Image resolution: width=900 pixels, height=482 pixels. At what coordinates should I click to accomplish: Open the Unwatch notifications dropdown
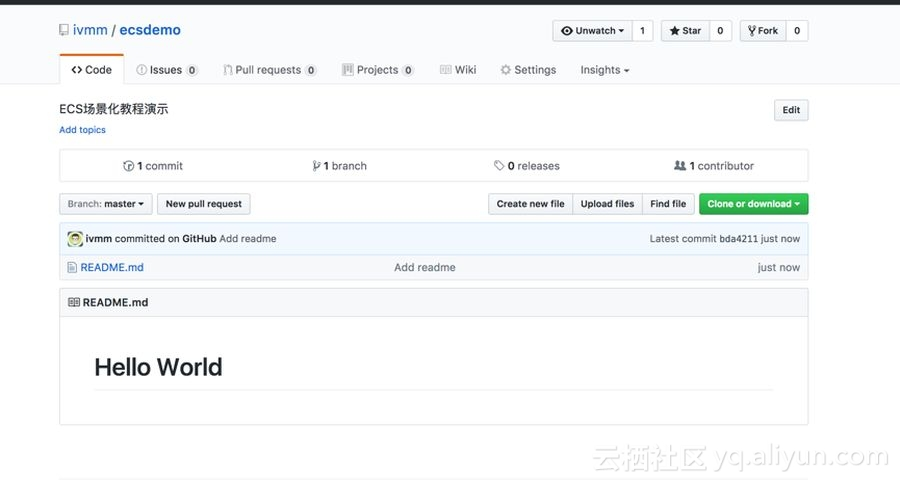click(x=592, y=31)
